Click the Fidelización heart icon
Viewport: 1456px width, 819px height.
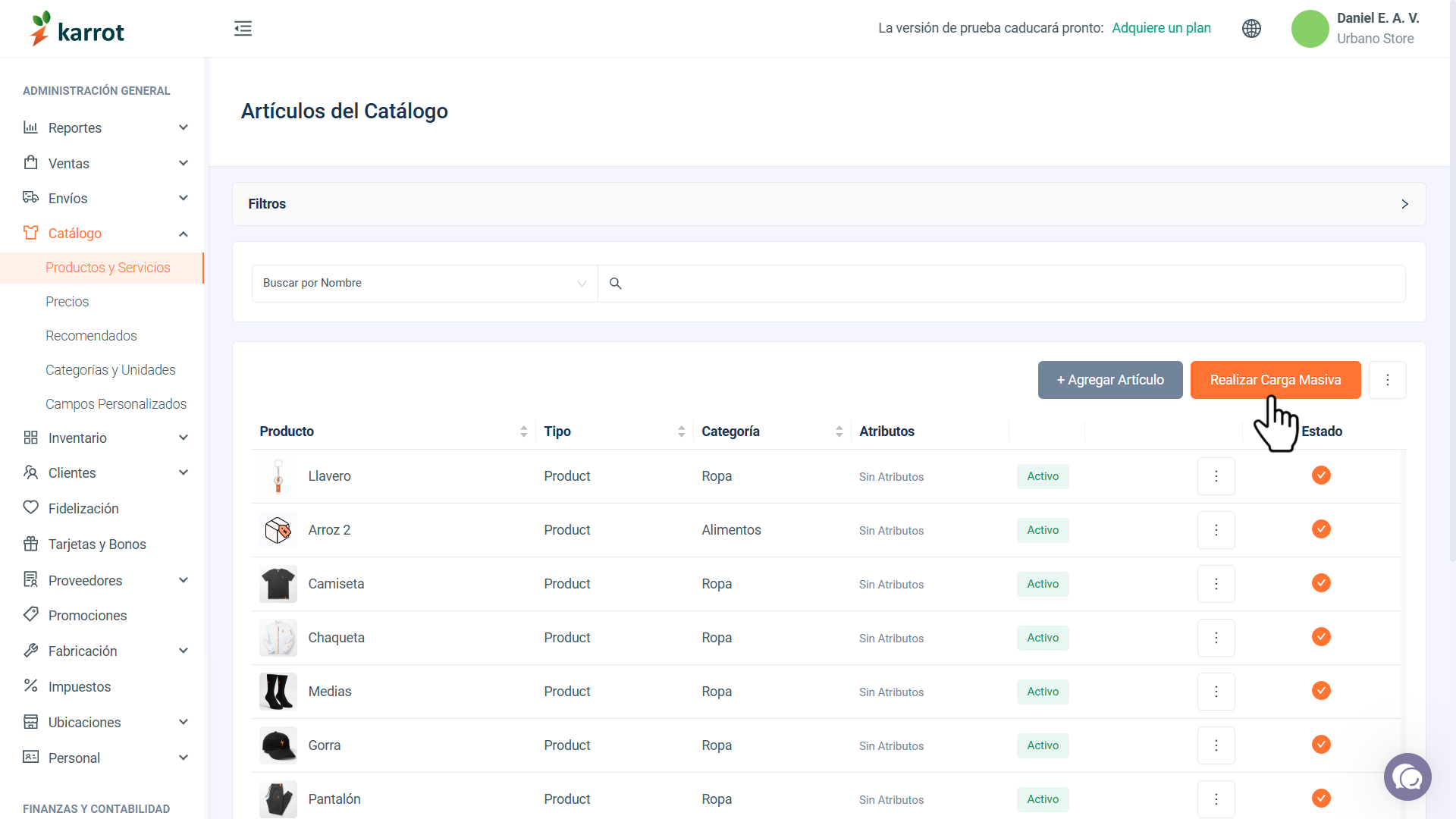coord(31,507)
